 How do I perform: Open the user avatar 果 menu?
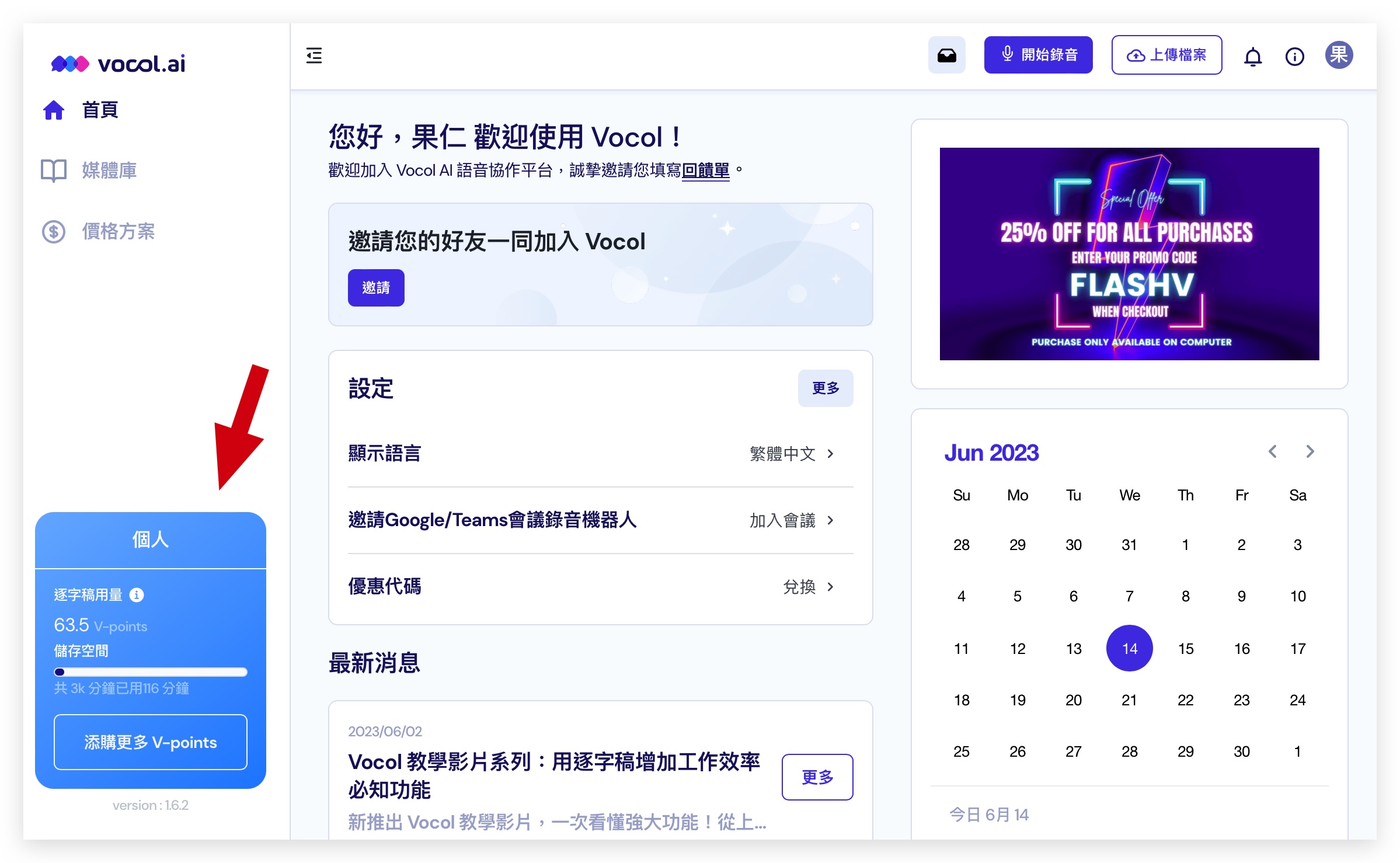1339,55
